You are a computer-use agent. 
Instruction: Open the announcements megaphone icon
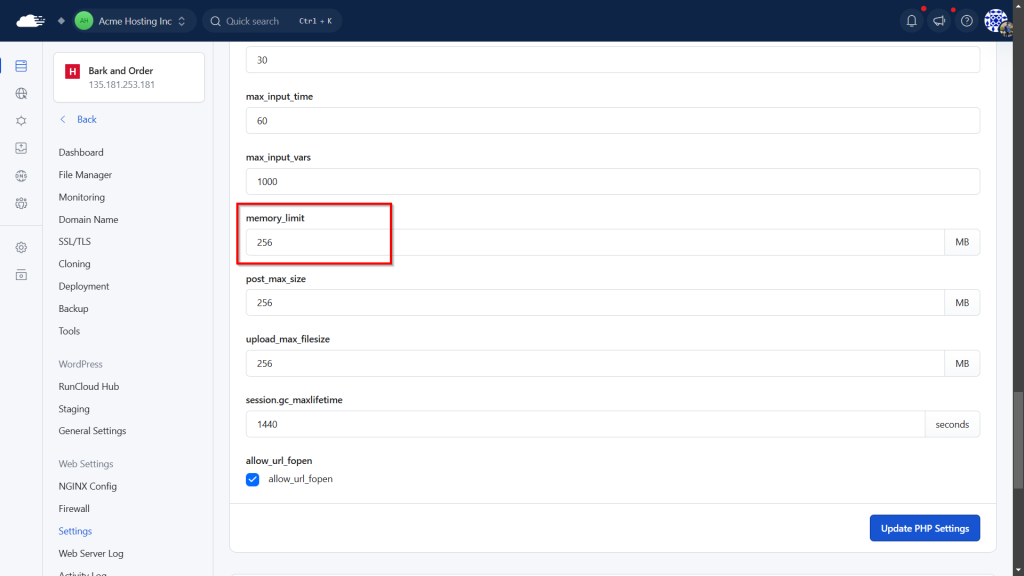[938, 21]
